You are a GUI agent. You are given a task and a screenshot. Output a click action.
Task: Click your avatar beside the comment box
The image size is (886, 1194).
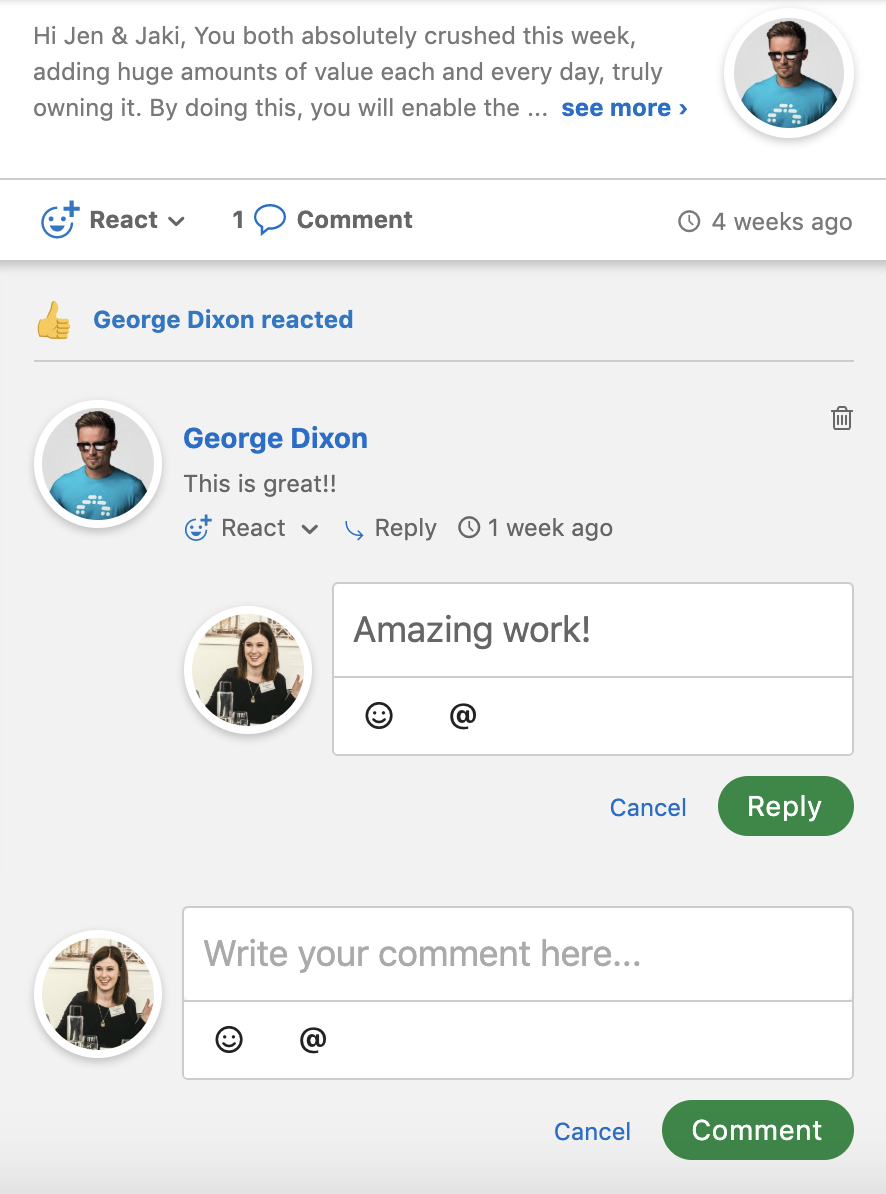98,994
